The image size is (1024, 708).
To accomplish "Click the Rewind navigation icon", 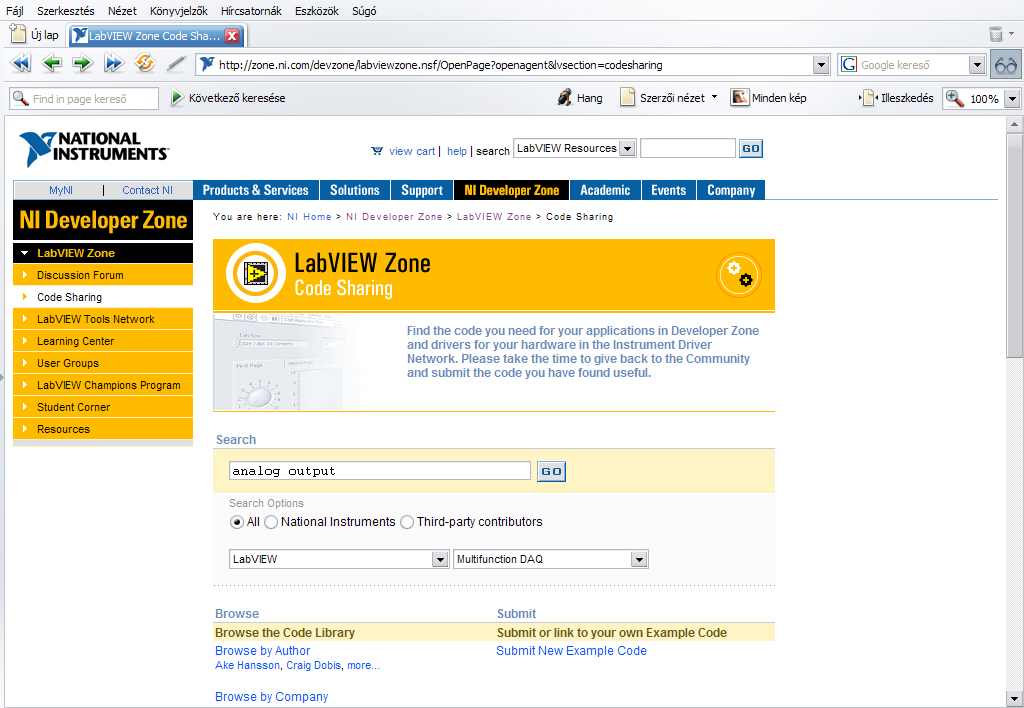I will [x=21, y=64].
